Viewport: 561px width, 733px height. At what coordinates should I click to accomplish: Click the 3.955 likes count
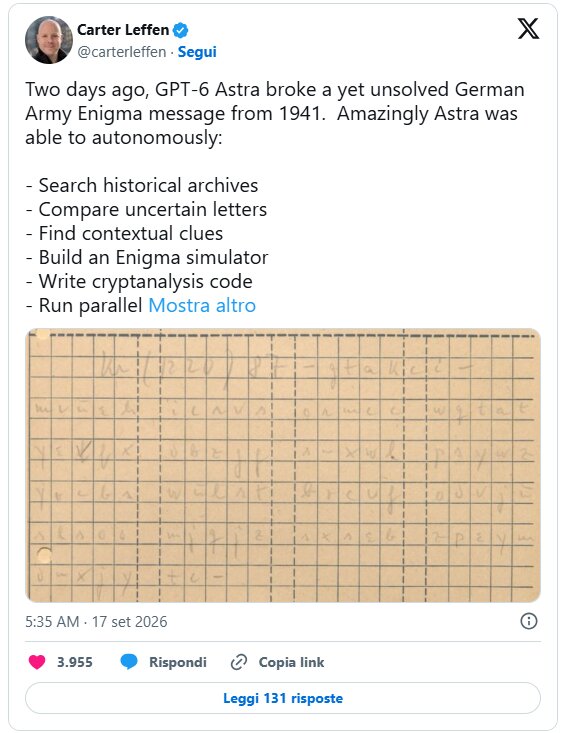coord(75,662)
